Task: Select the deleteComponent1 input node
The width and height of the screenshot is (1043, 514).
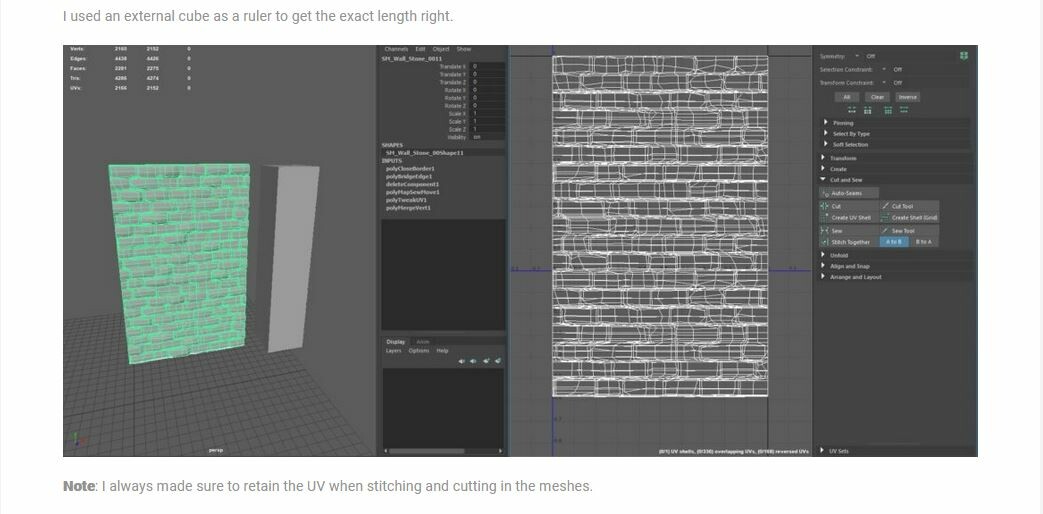Action: click(412, 184)
